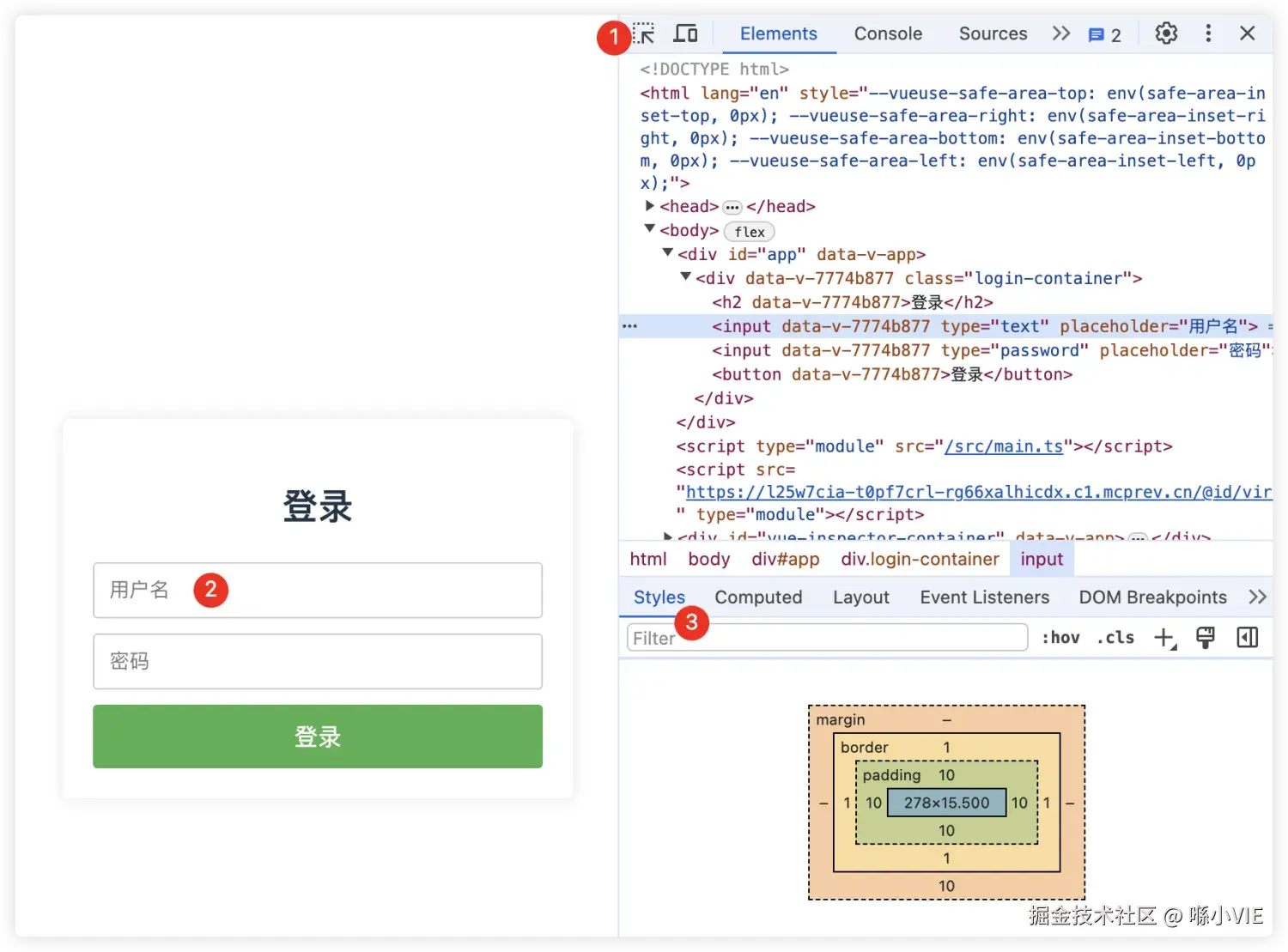The height and width of the screenshot is (952, 1288).
Task: Click the flex badge beside body
Action: tap(750, 232)
